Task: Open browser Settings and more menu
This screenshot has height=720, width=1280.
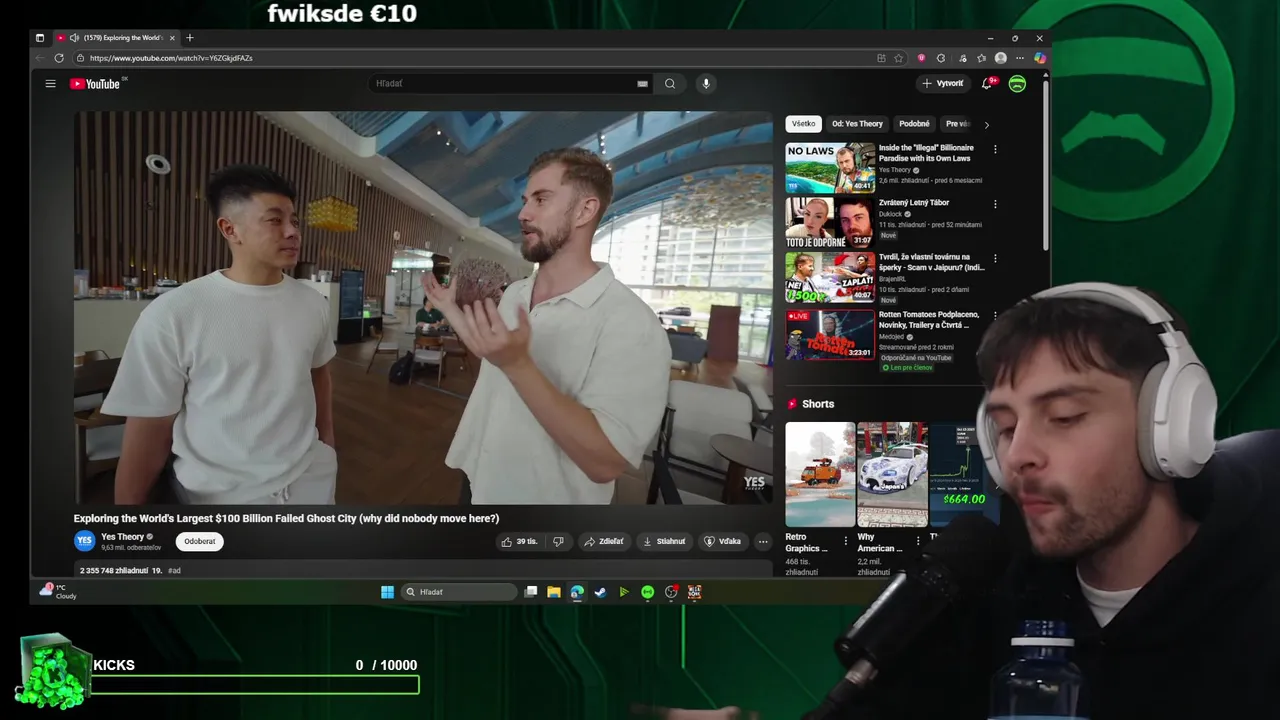Action: click(1020, 58)
